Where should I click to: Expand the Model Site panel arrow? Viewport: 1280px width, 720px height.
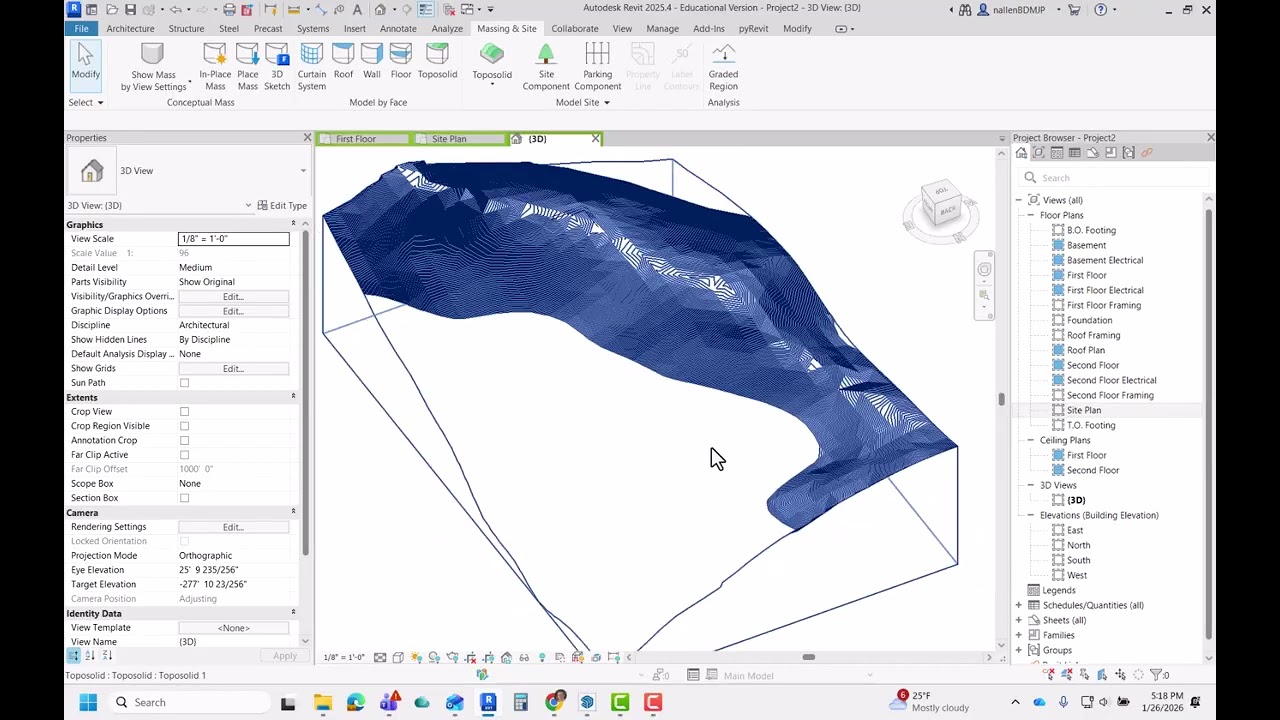[x=606, y=102]
